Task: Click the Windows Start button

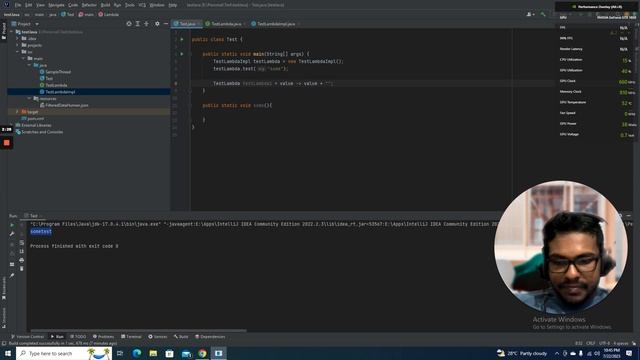Action: pos(8,353)
